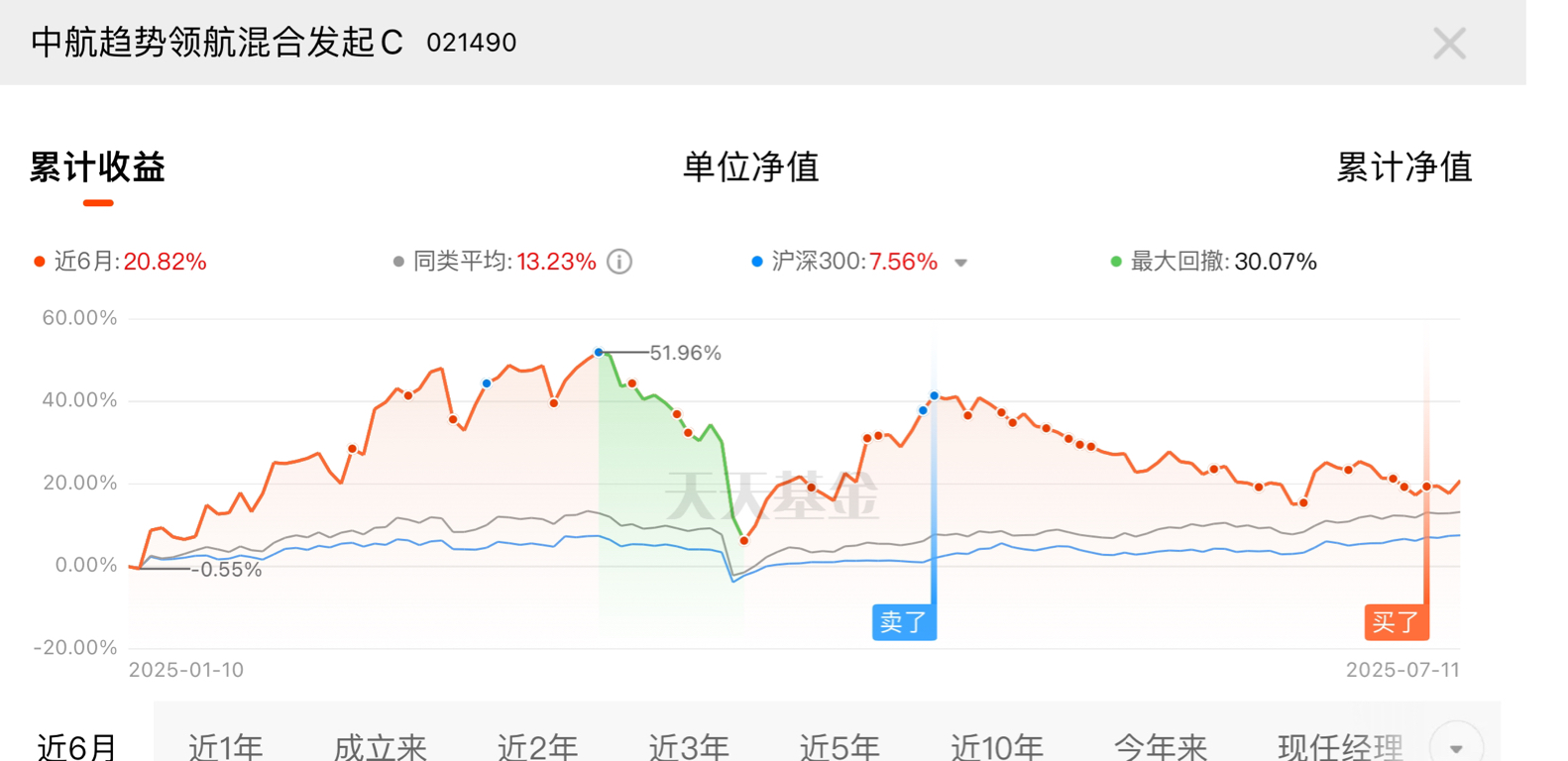Select the 成立来 time range
Image resolution: width=1568 pixels, height=761 pixels.
point(381,746)
